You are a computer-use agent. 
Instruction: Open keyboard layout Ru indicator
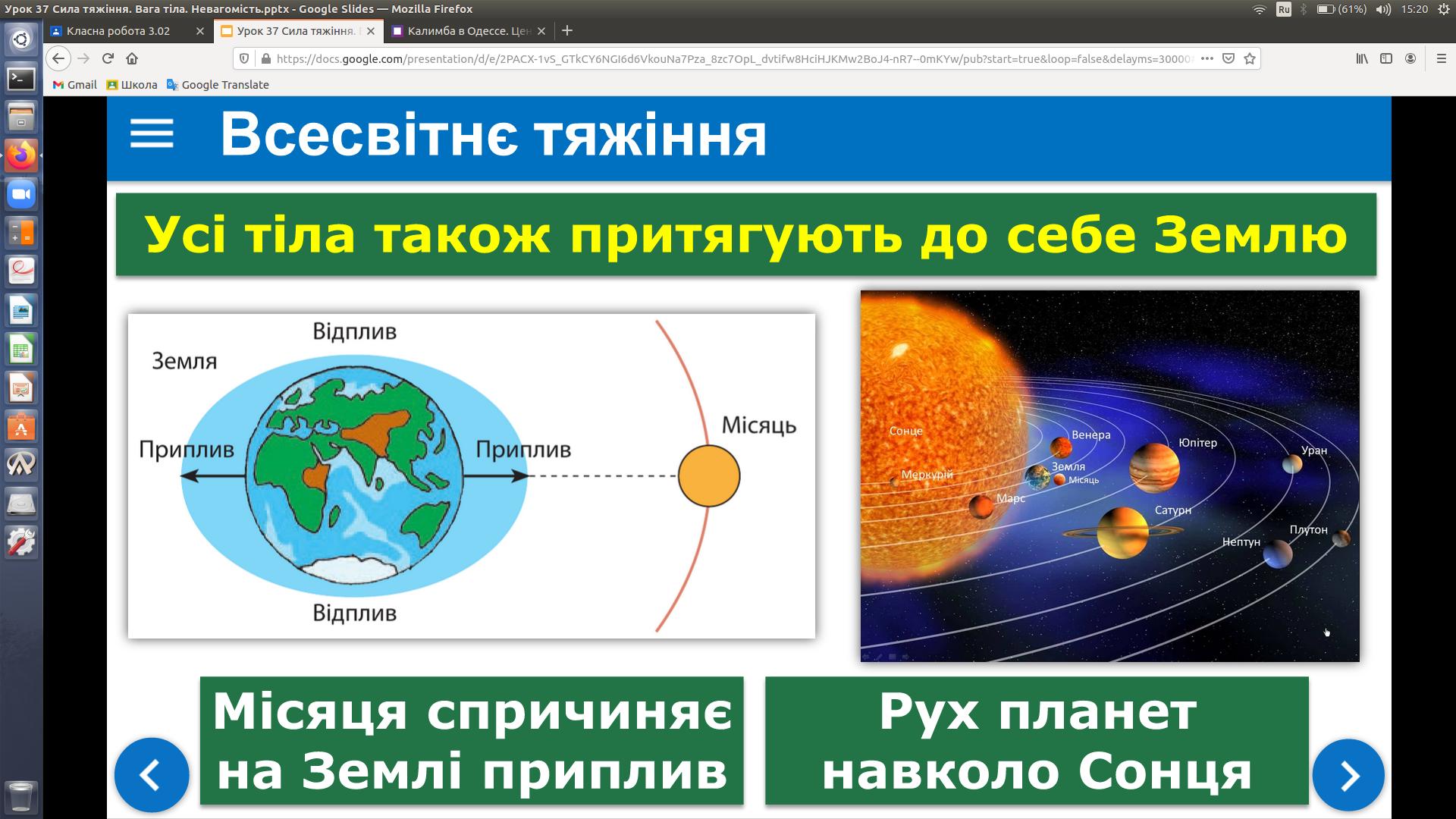click(1283, 9)
